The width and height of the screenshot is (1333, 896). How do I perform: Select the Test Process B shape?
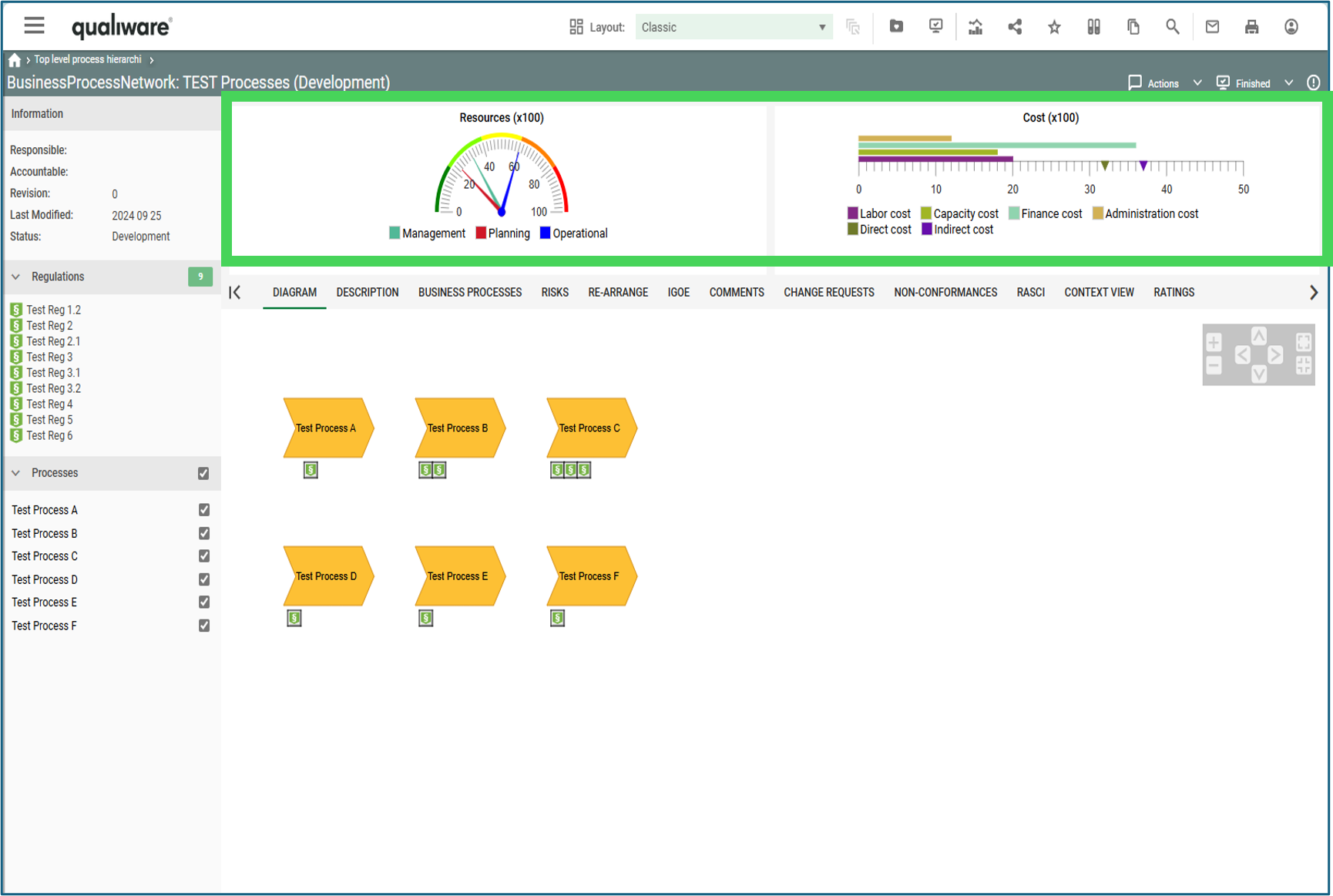tap(459, 428)
